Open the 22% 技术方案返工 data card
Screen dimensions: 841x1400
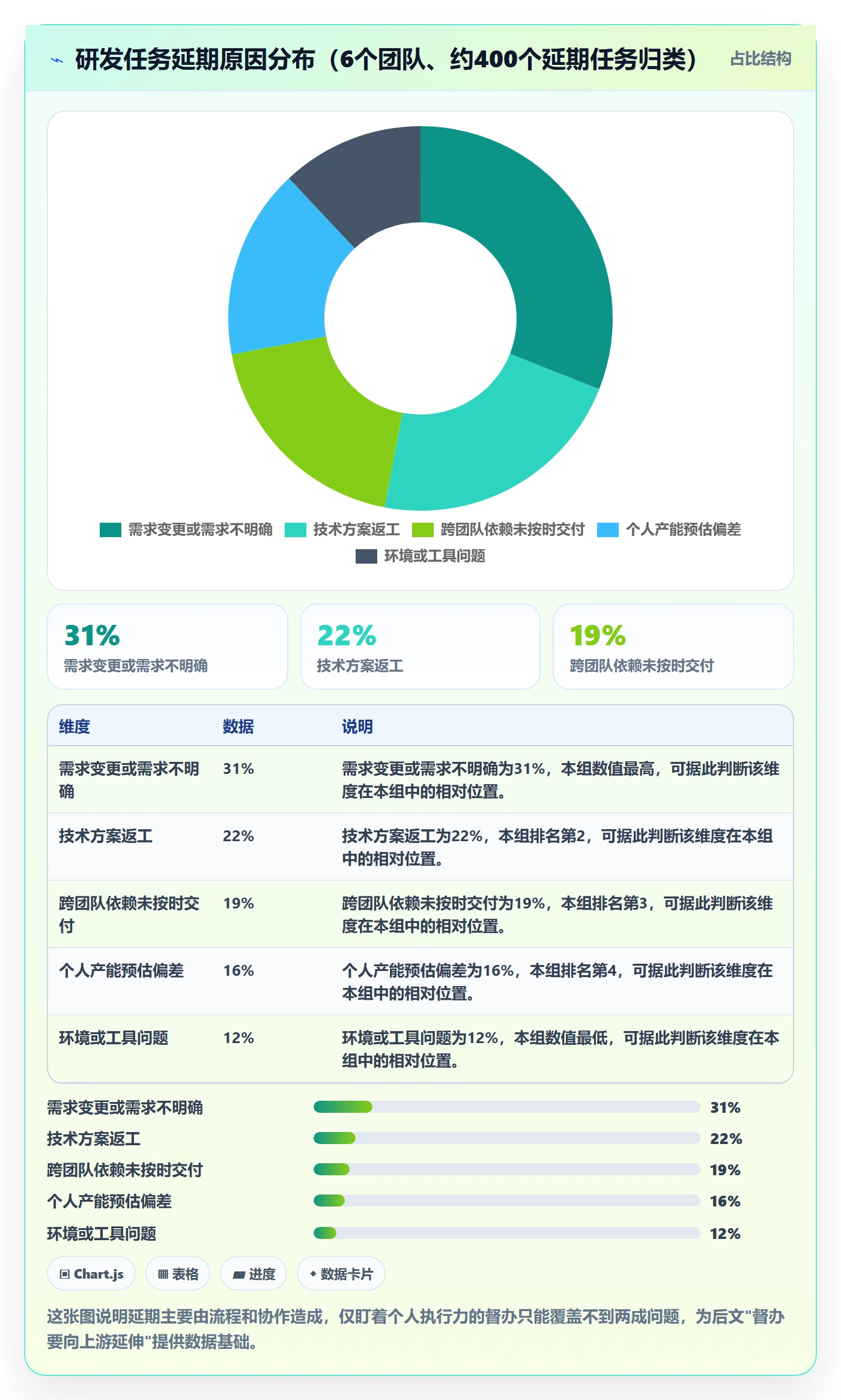point(421,647)
